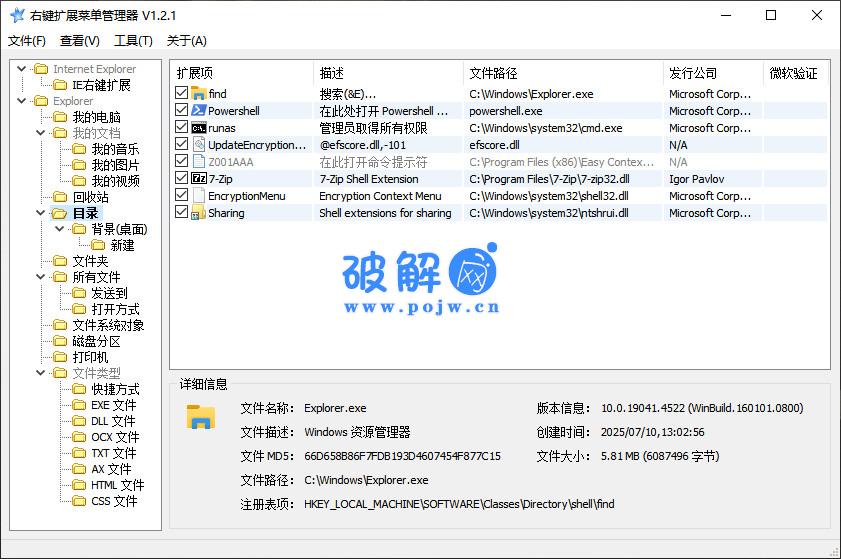Click the MD5 value 66D658B86F7FDB193D4607454F877C15

pos(402,456)
